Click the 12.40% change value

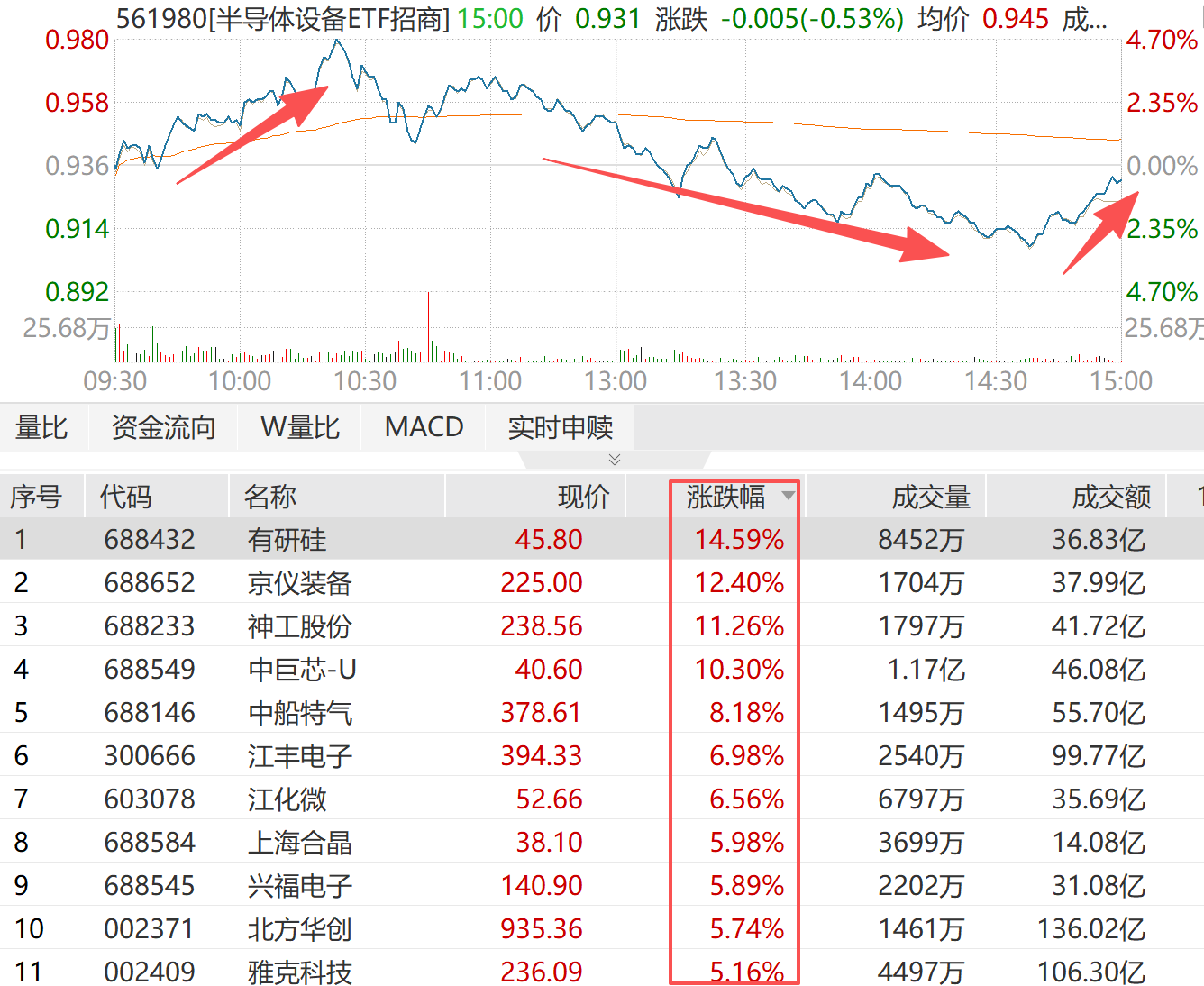pyautogui.click(x=739, y=583)
